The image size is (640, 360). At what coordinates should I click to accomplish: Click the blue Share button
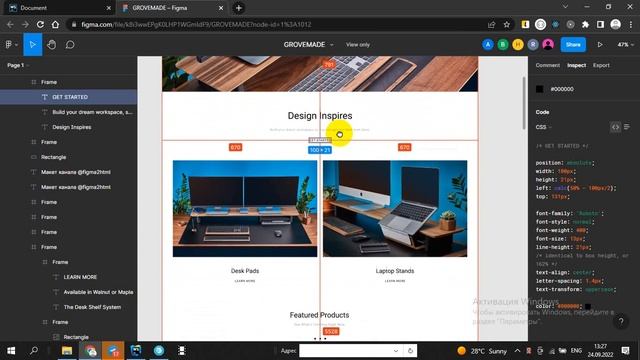(573, 44)
